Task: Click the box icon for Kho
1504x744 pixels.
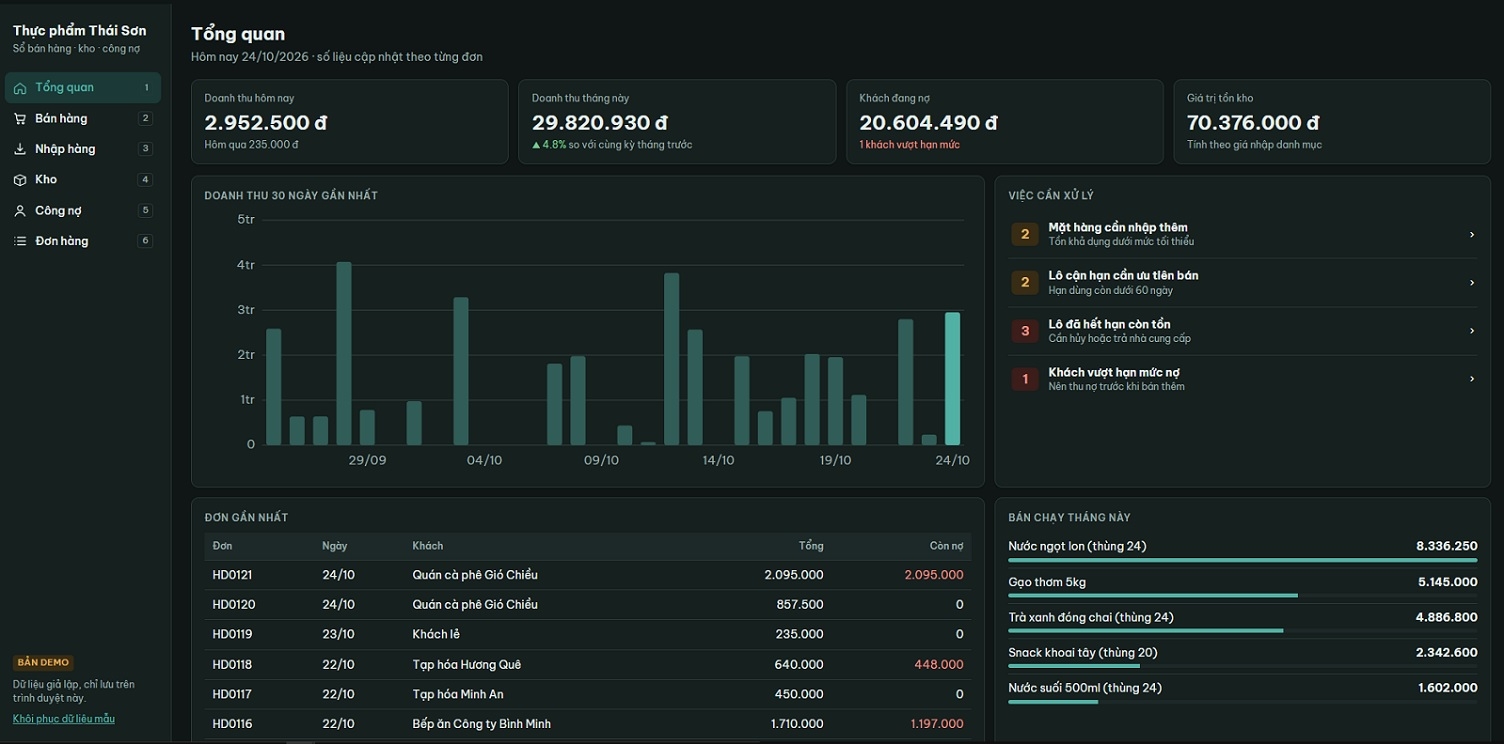Action: (x=20, y=180)
